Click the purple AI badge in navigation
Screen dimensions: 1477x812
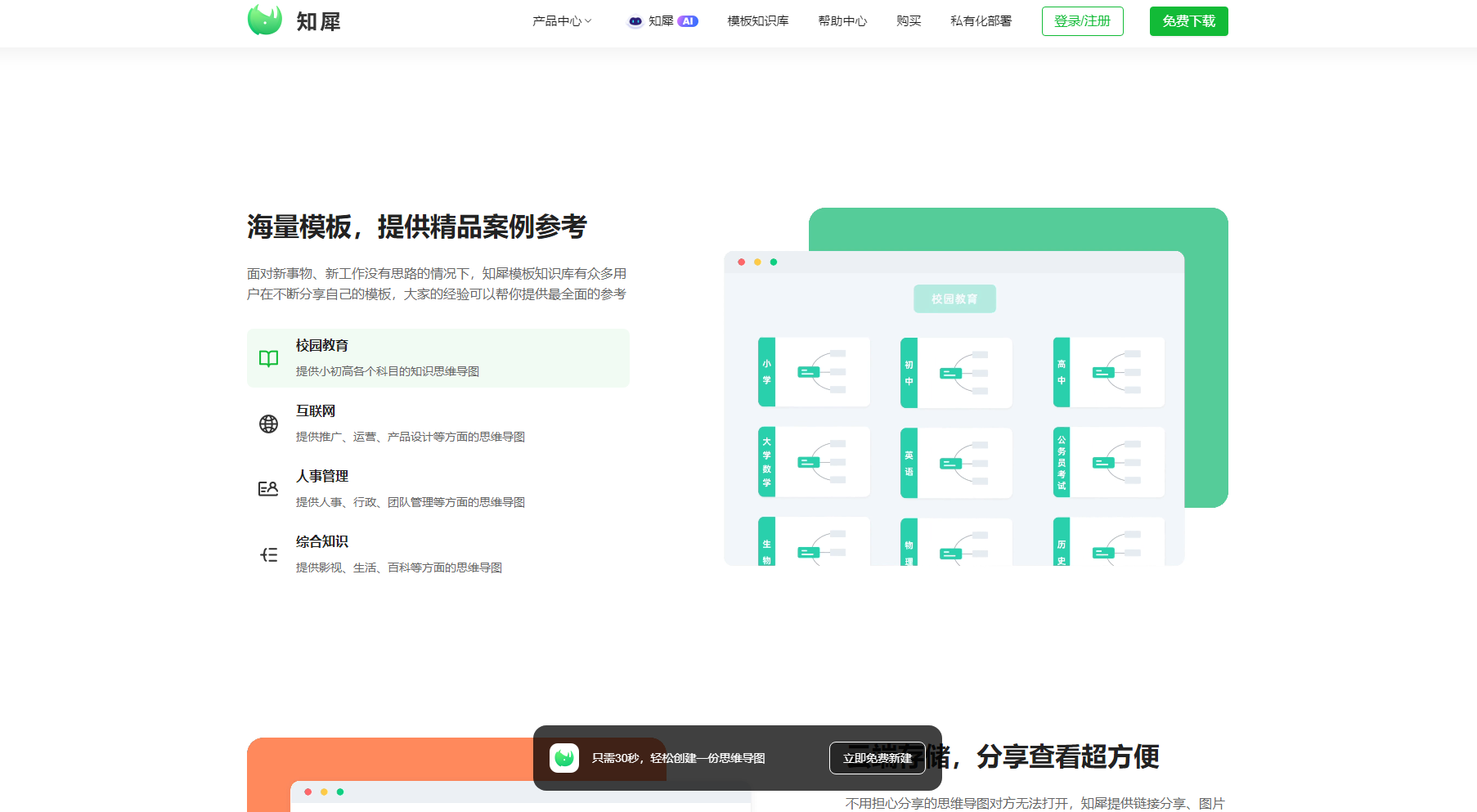click(688, 21)
